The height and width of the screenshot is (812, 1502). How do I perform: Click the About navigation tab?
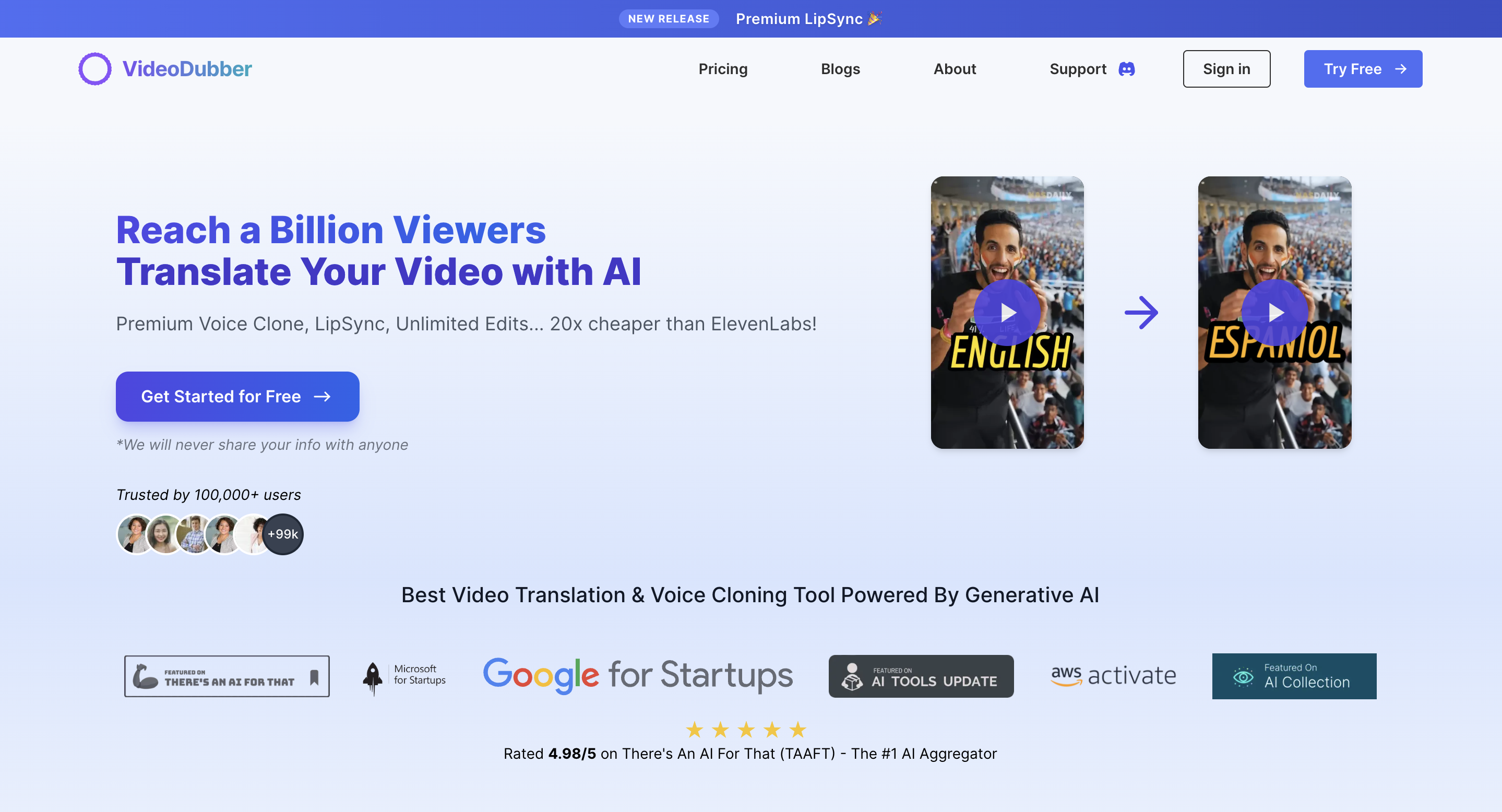coord(955,68)
